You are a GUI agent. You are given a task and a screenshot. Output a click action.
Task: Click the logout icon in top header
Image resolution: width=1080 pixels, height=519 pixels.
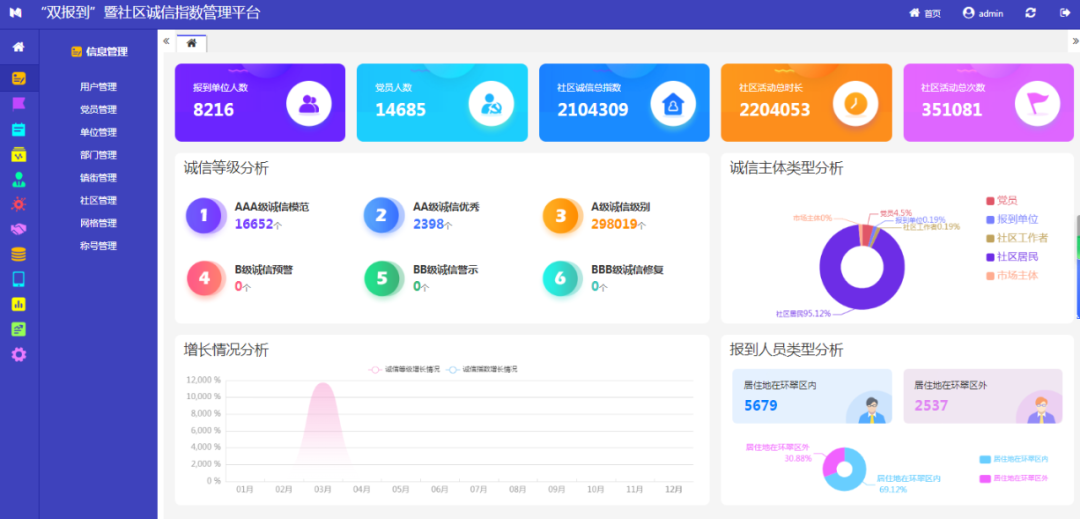click(x=1064, y=13)
